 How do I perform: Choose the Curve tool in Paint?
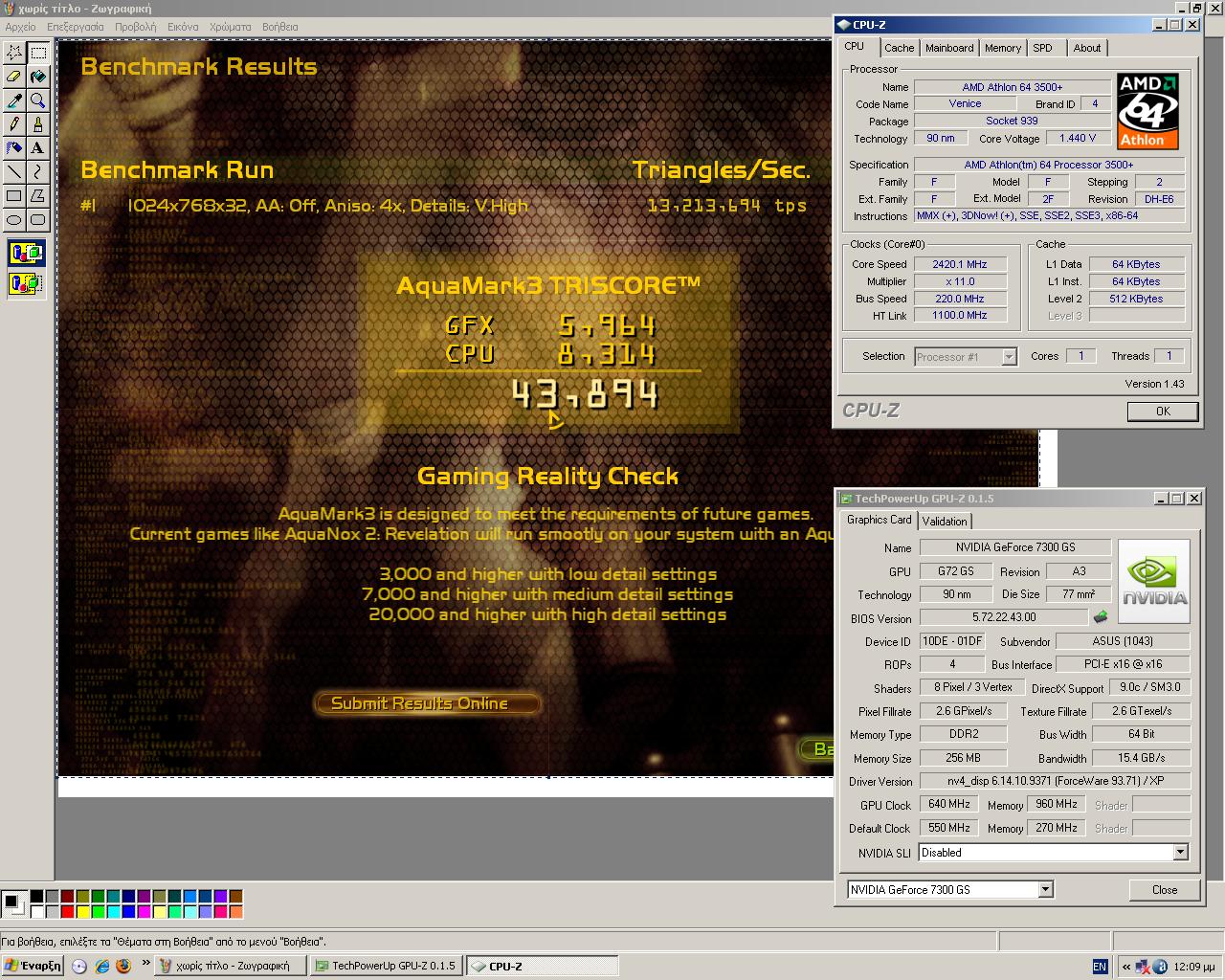pos(38,172)
